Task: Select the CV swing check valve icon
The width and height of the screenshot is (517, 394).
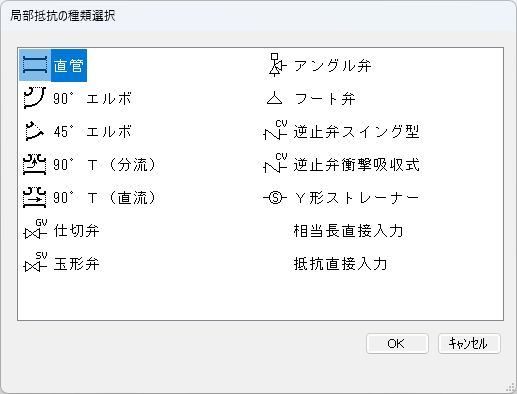Action: pyautogui.click(x=275, y=130)
